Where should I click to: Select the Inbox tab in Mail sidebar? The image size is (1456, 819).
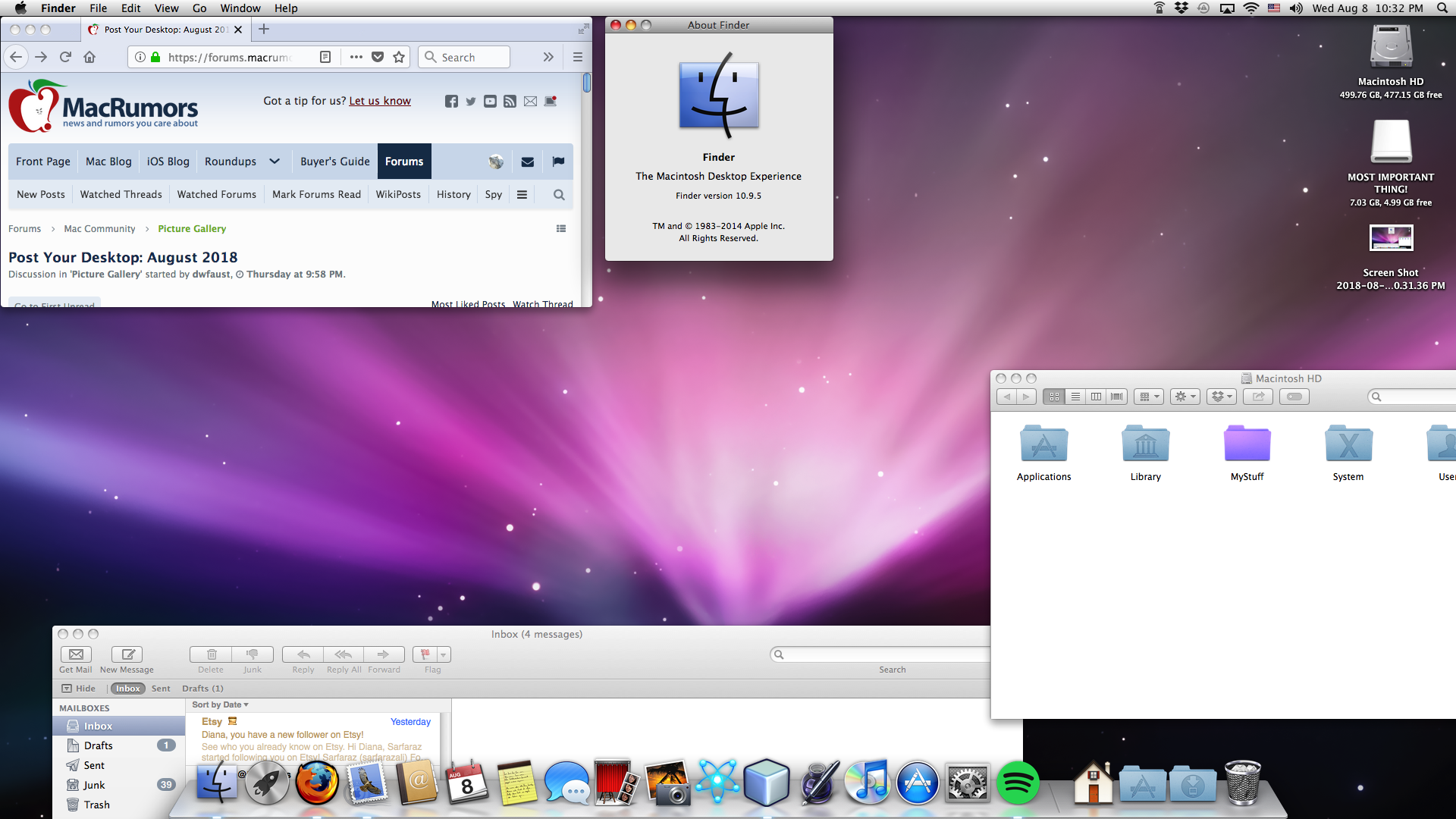click(98, 725)
